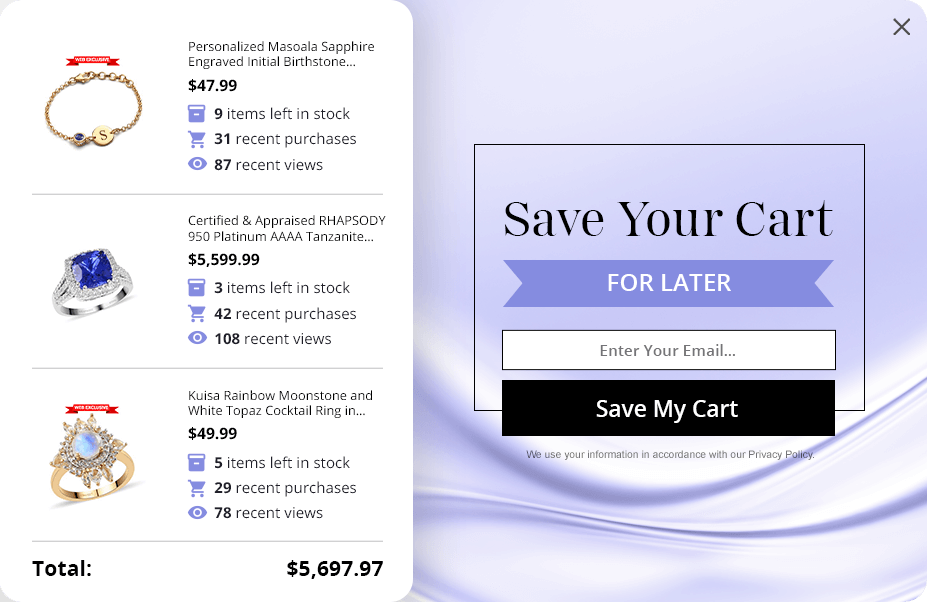The width and height of the screenshot is (927, 602).
Task: Close the Save Your Cart popup
Action: (901, 27)
